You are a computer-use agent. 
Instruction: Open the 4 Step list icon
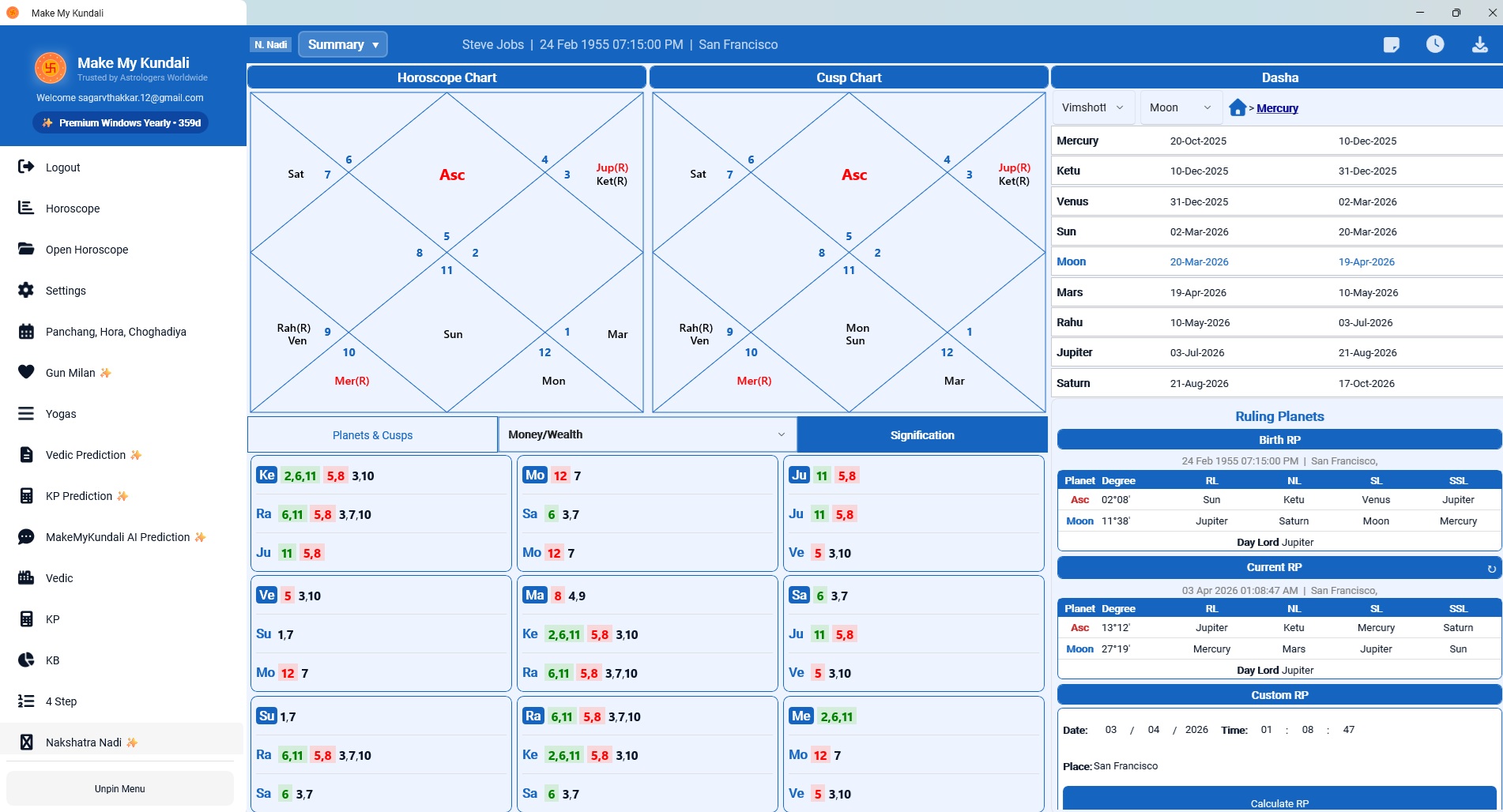point(26,701)
